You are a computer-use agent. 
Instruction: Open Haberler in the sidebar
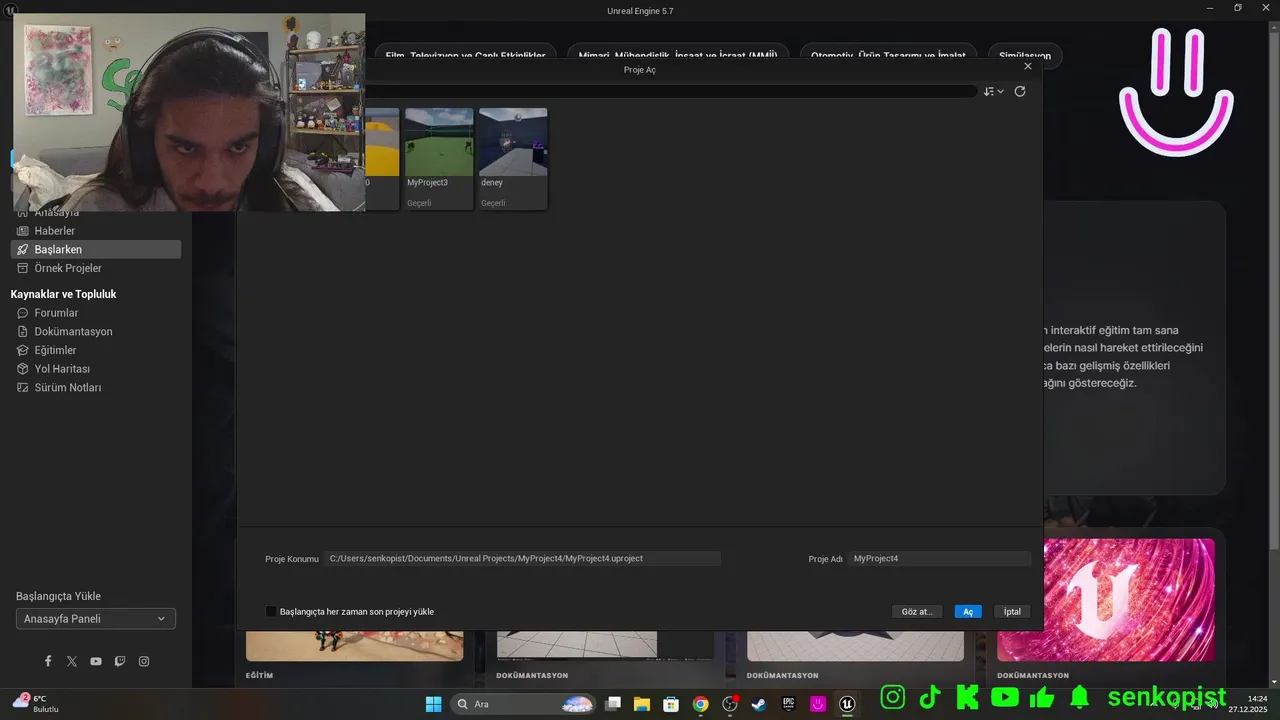pyautogui.click(x=95, y=231)
